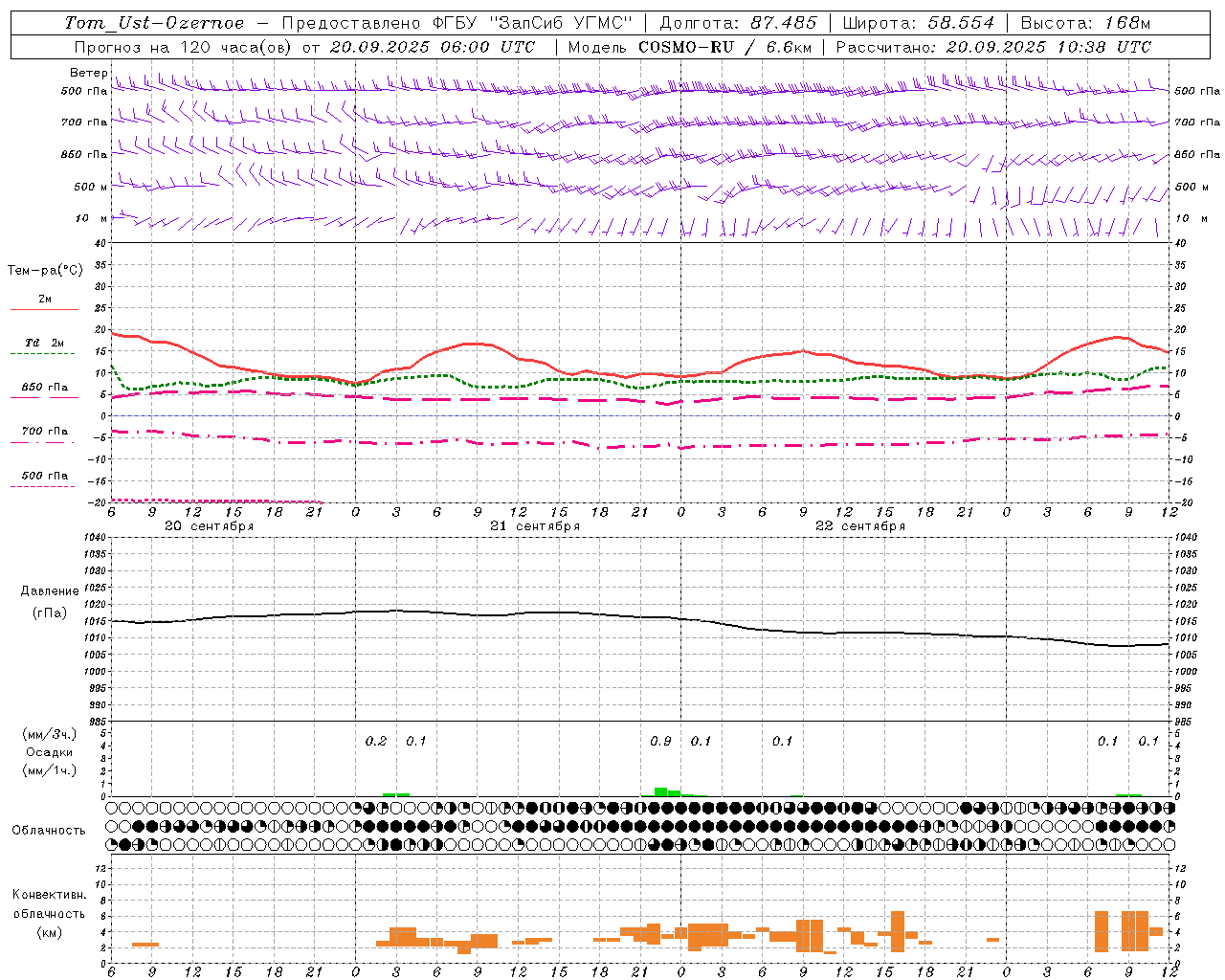Click the tallest green precipitation bar near 0.9
This screenshot has height=980, width=1225.
(660, 791)
